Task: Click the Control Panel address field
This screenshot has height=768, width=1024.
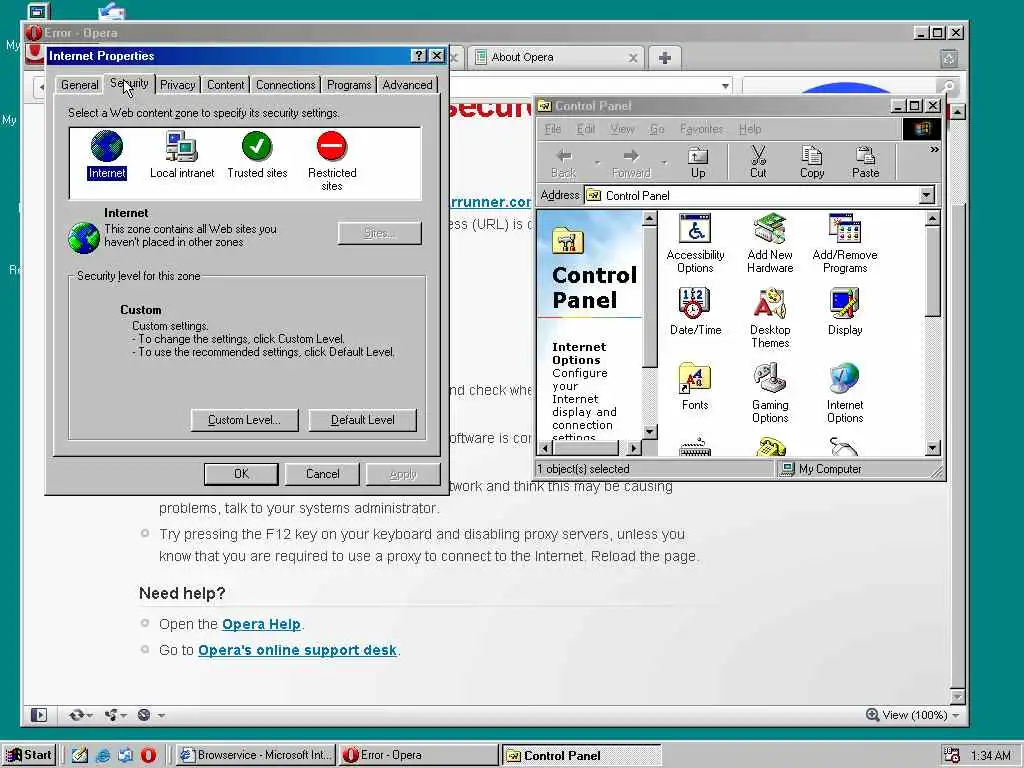Action: click(760, 195)
